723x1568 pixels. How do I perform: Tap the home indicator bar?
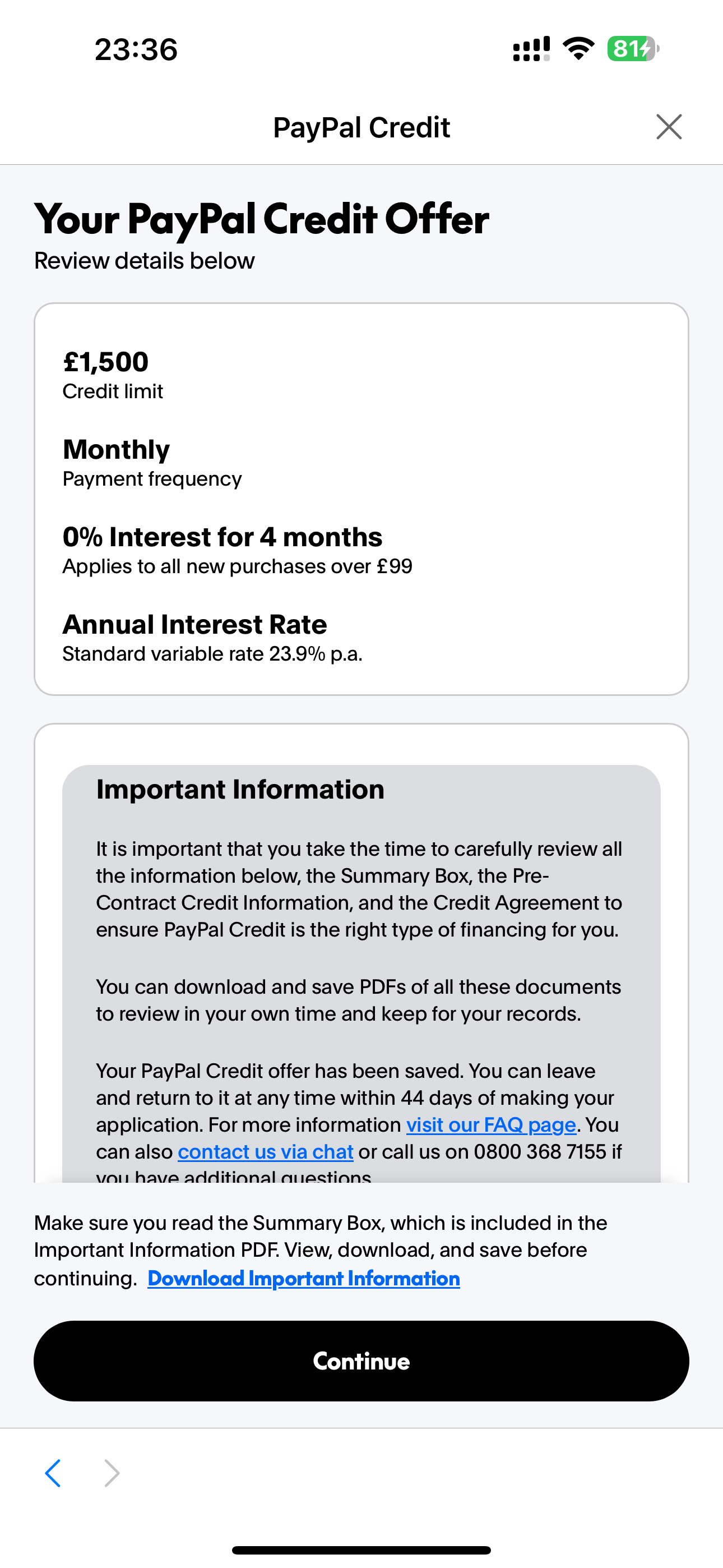[x=361, y=1549]
